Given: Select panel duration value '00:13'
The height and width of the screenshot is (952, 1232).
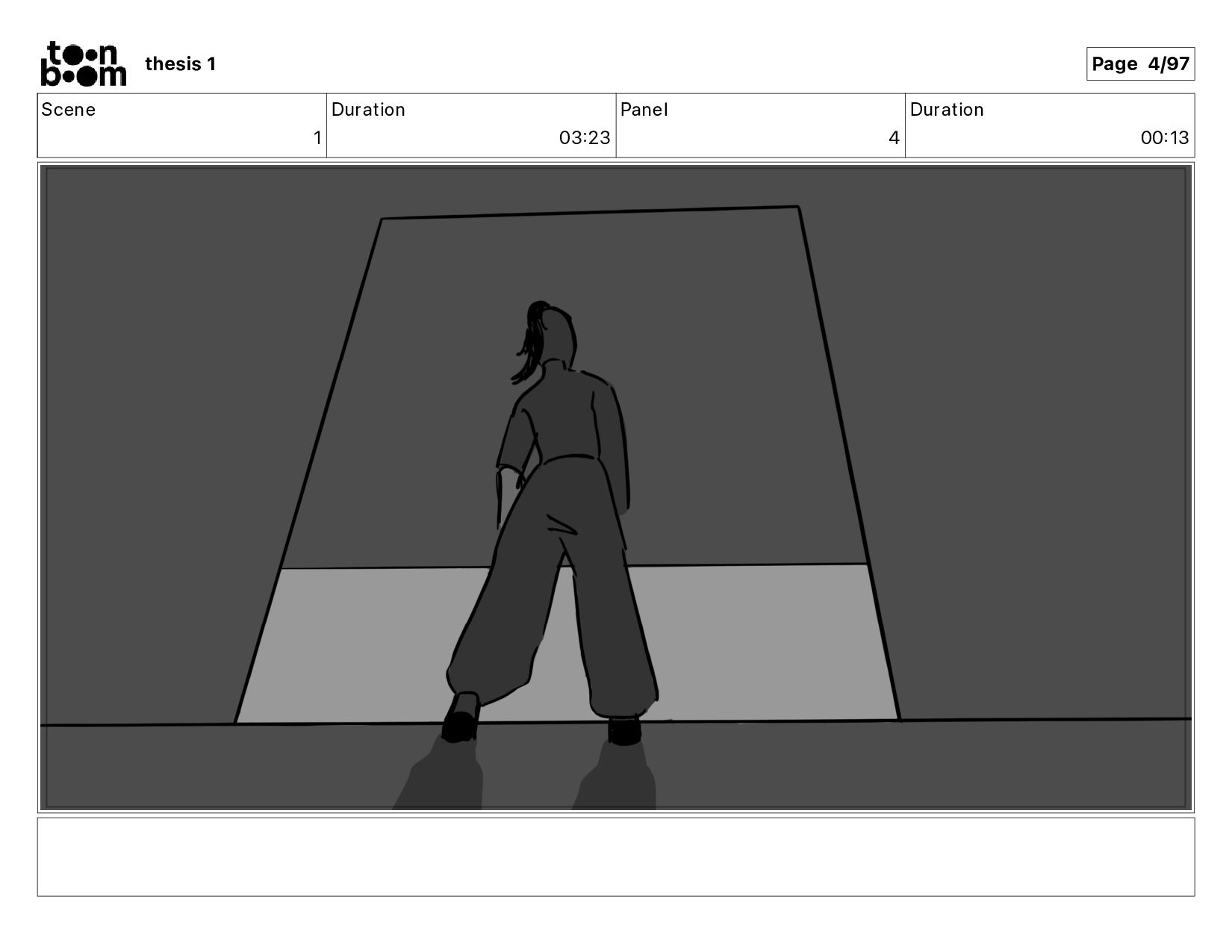Looking at the screenshot, I should 1164,138.
